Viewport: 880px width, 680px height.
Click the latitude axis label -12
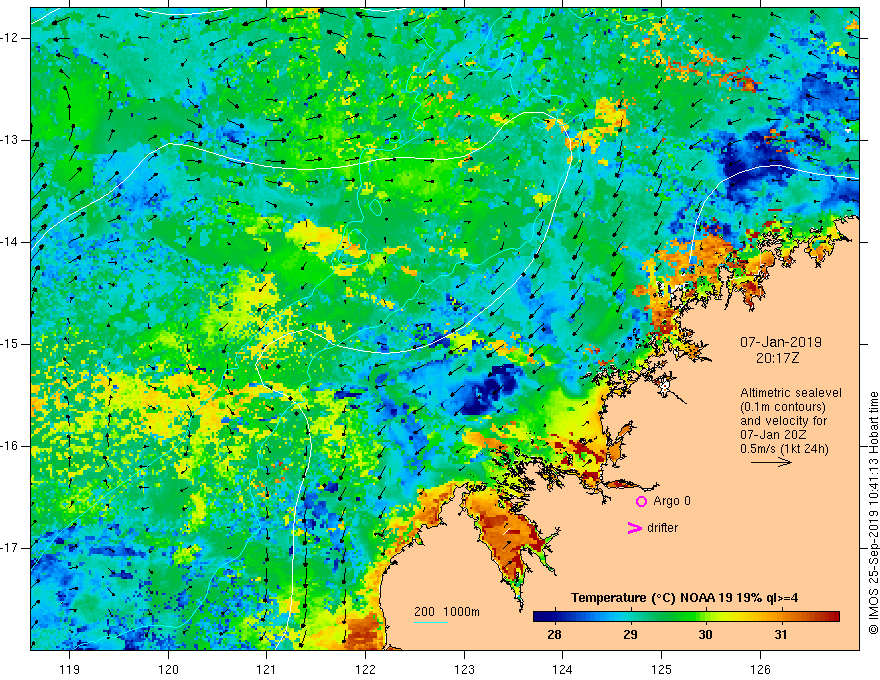[x=10, y=38]
